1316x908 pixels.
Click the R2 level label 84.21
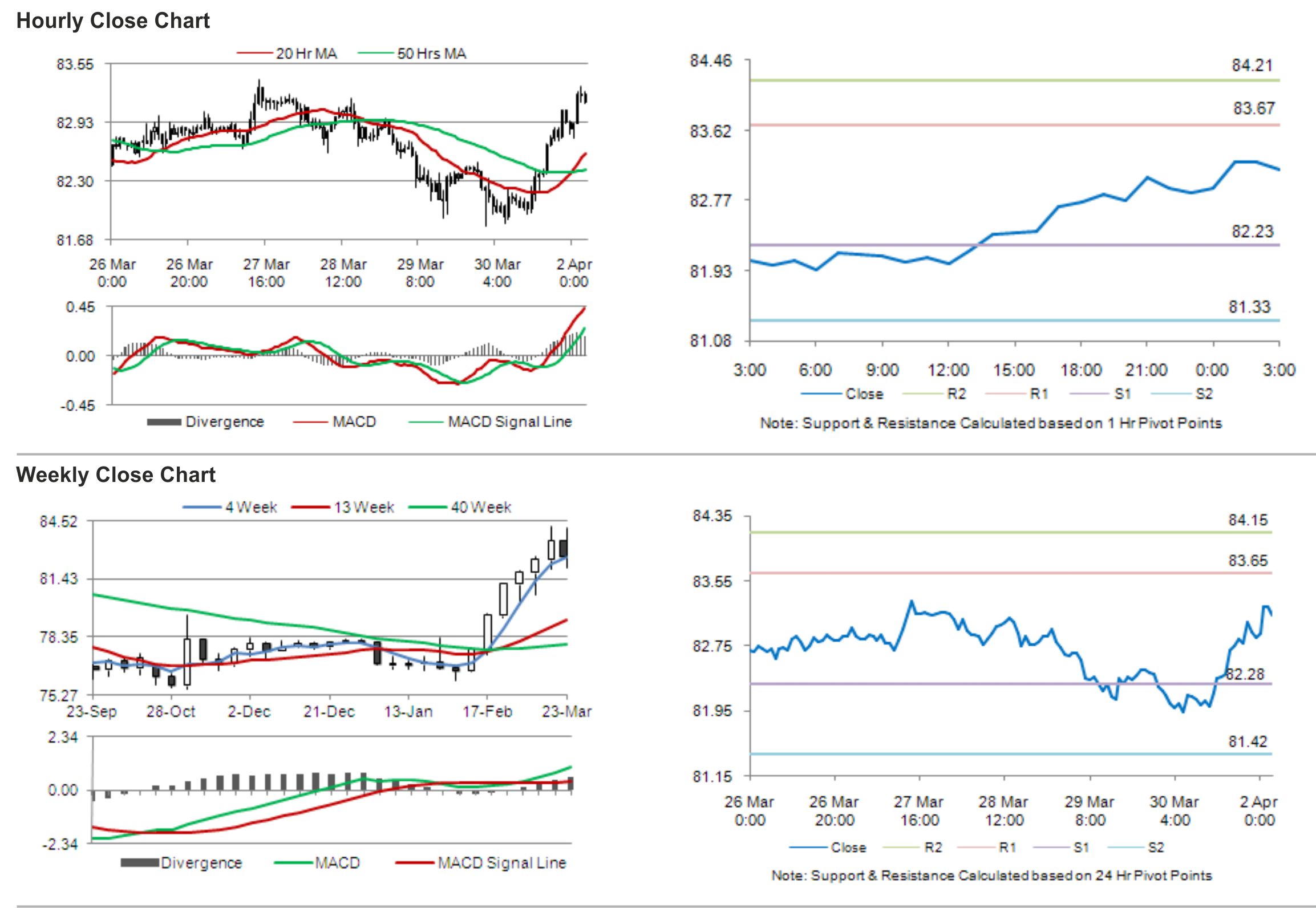click(x=1252, y=66)
